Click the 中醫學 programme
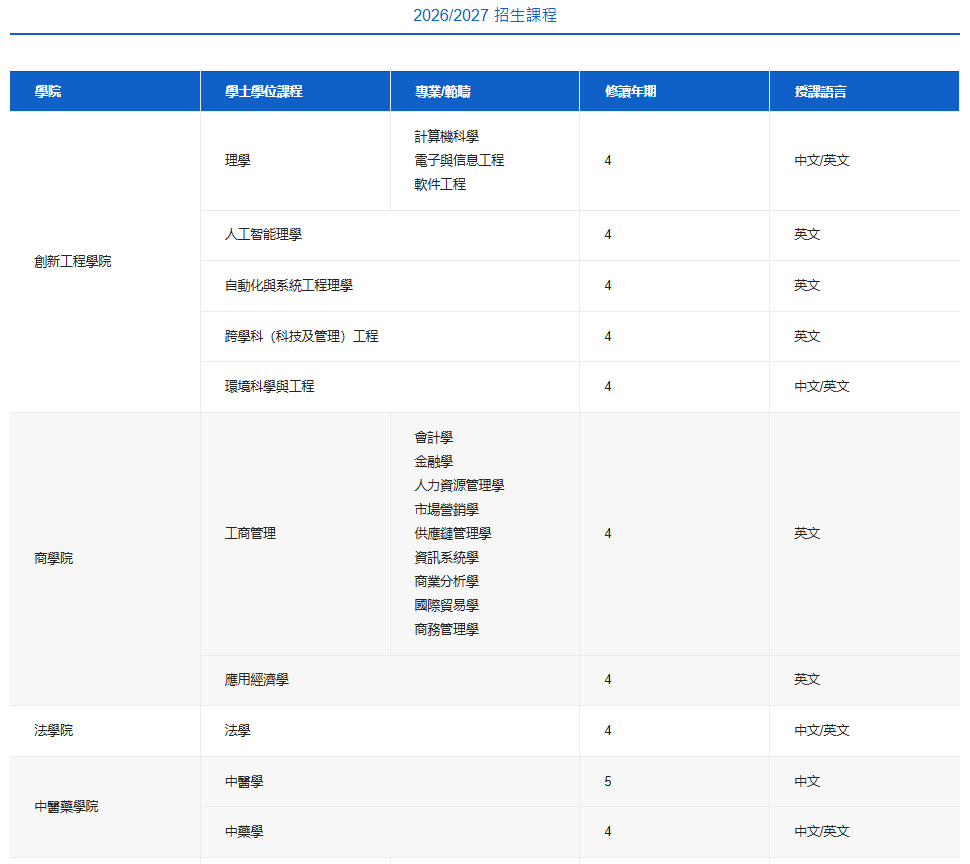This screenshot has width=970, height=864. (x=244, y=781)
